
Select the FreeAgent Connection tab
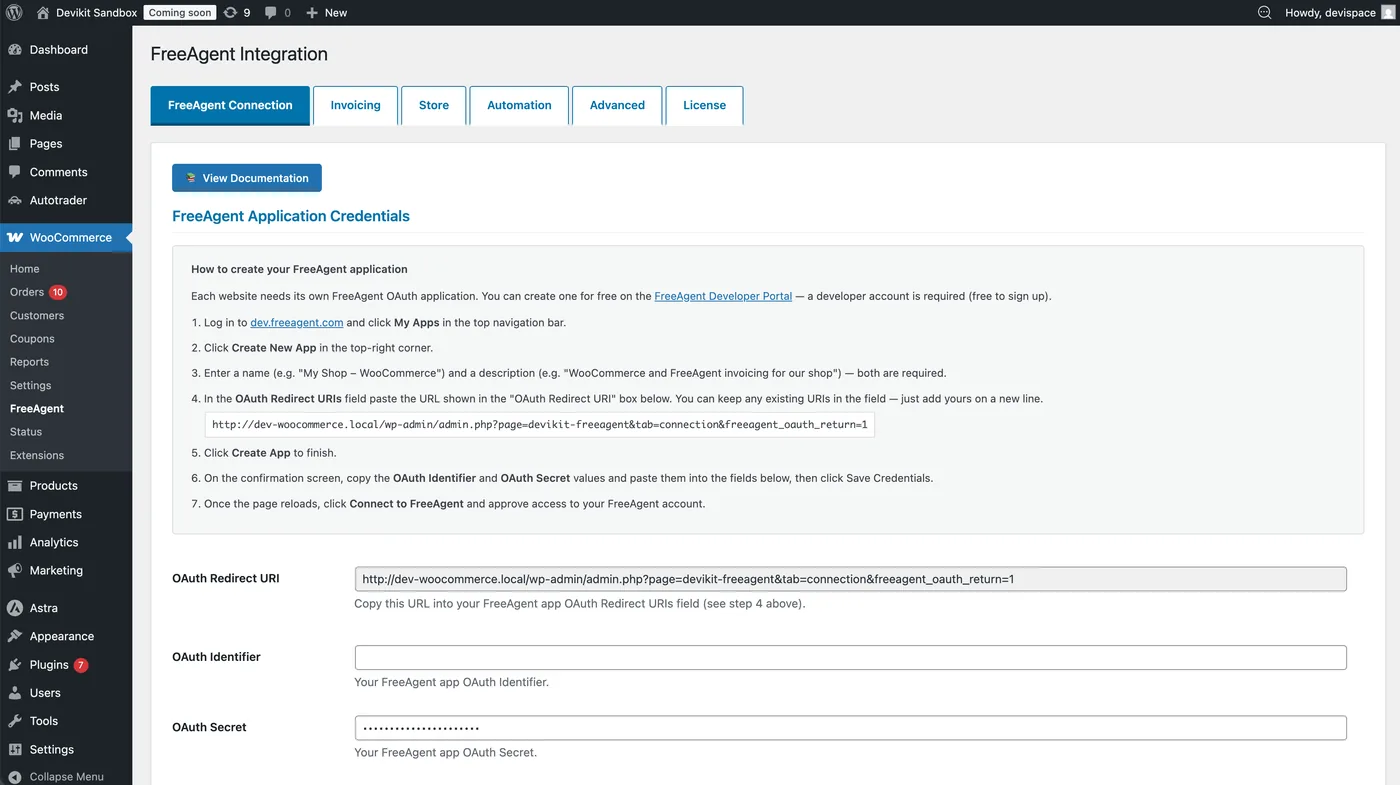(230, 105)
